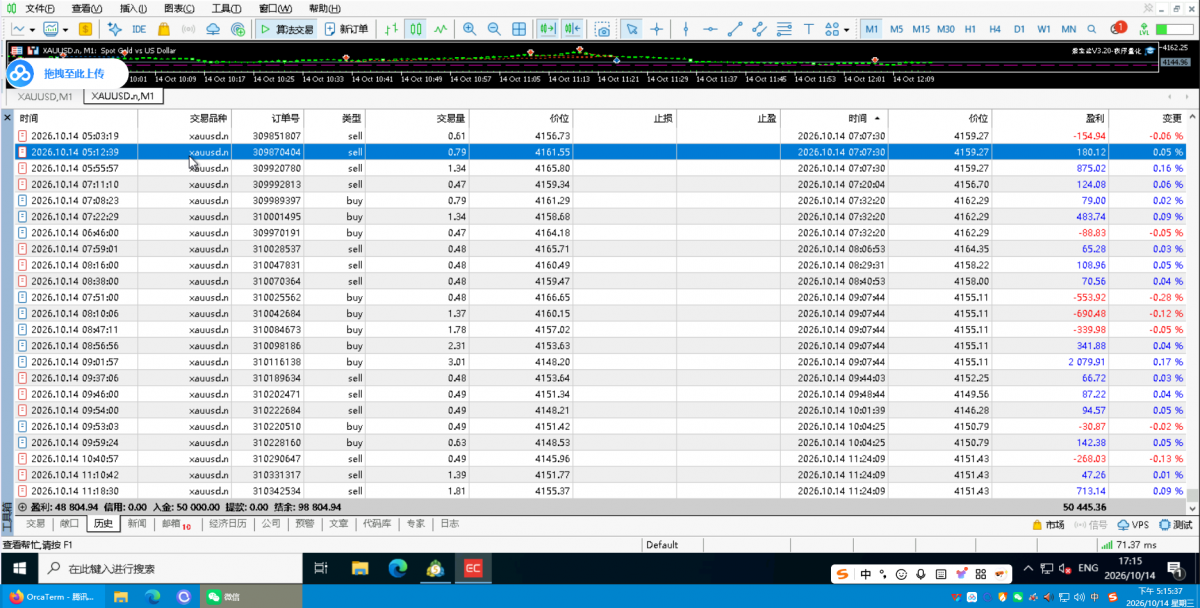This screenshot has height=608, width=1200.
Task: Open search with magnifier icon
Action: pos(1091,29)
